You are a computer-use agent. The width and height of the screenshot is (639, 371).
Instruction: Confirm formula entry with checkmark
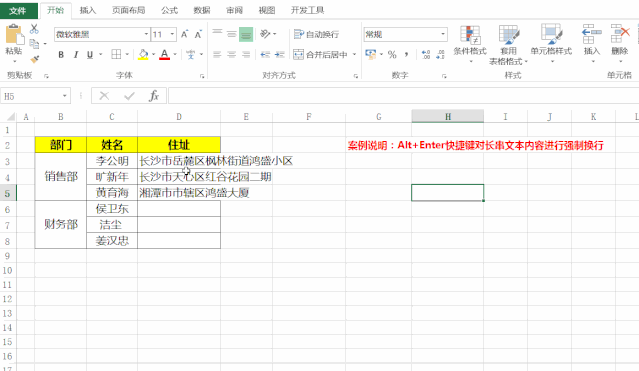[x=130, y=96]
